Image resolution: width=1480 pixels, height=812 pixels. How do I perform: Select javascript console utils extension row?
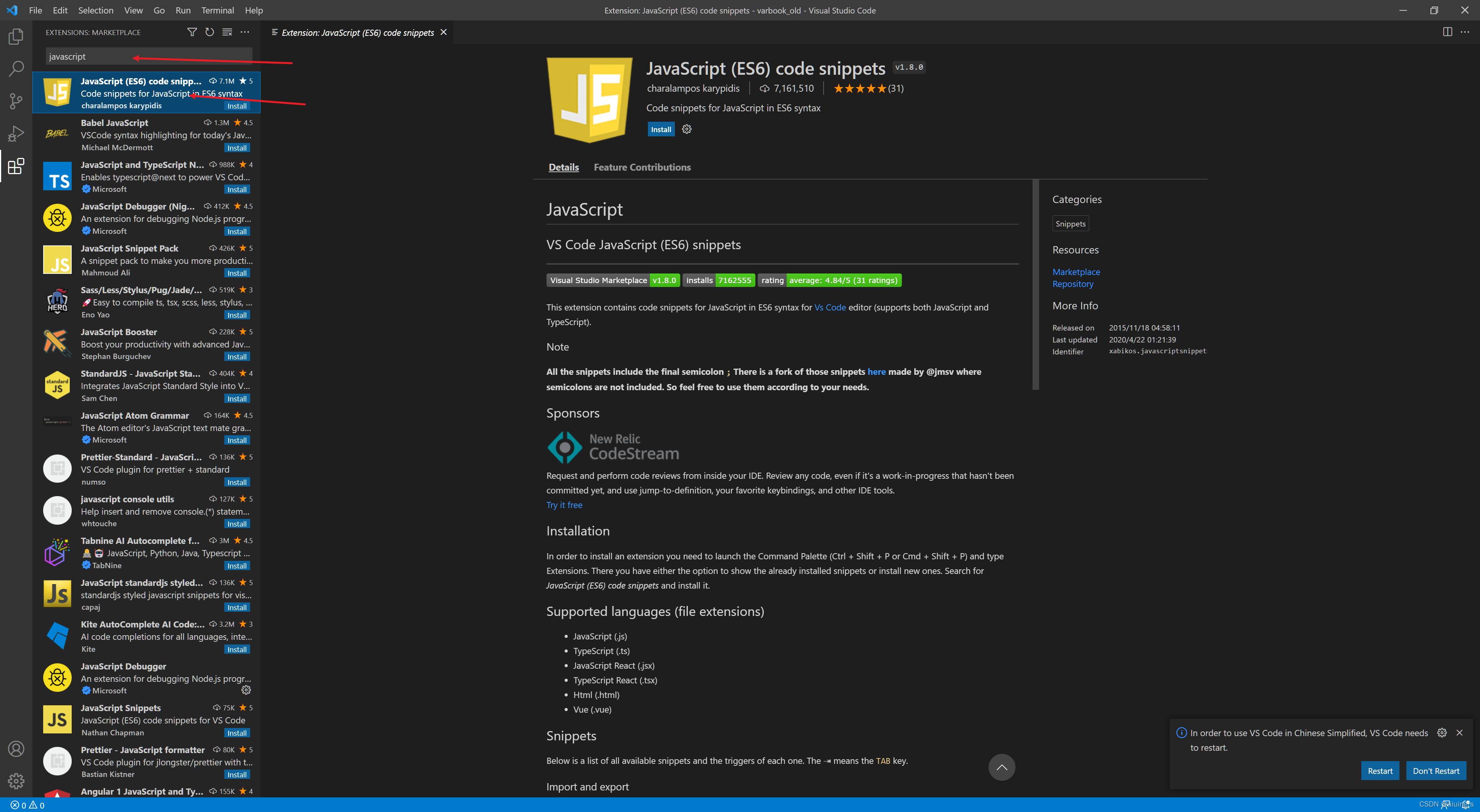click(x=146, y=510)
